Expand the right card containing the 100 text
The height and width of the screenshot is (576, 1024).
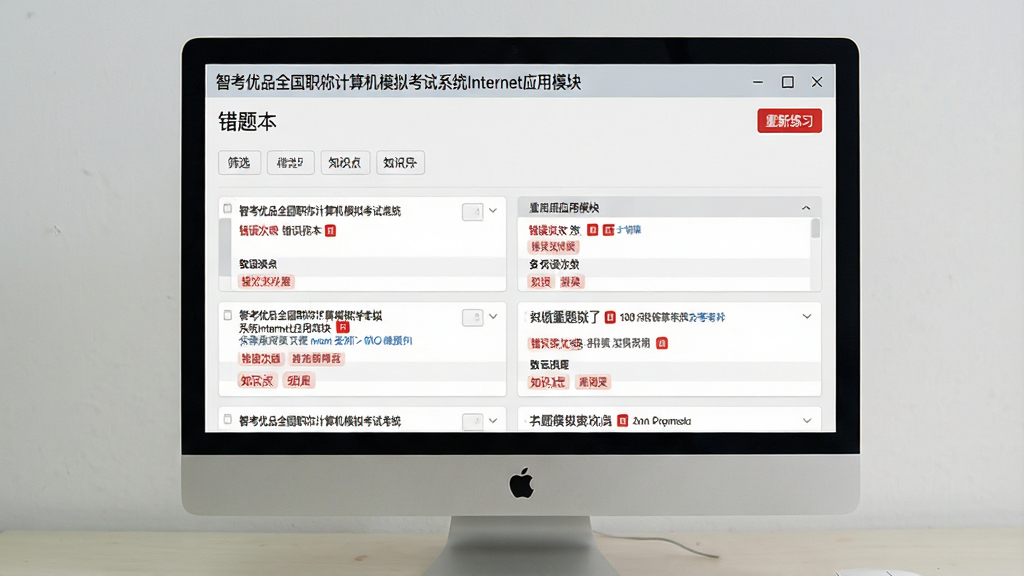pyautogui.click(x=807, y=316)
